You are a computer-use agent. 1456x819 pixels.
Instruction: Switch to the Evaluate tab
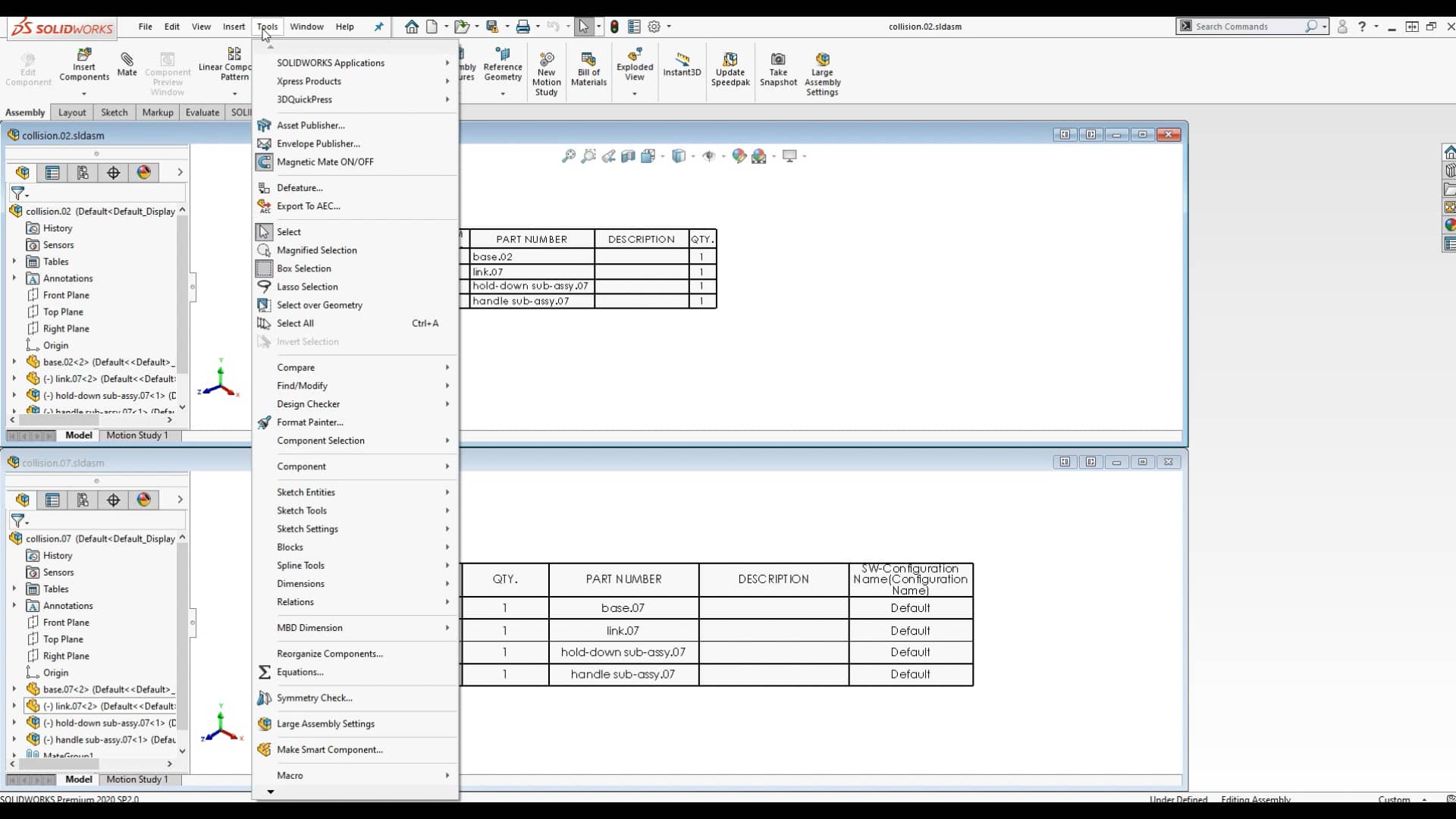[x=202, y=112]
